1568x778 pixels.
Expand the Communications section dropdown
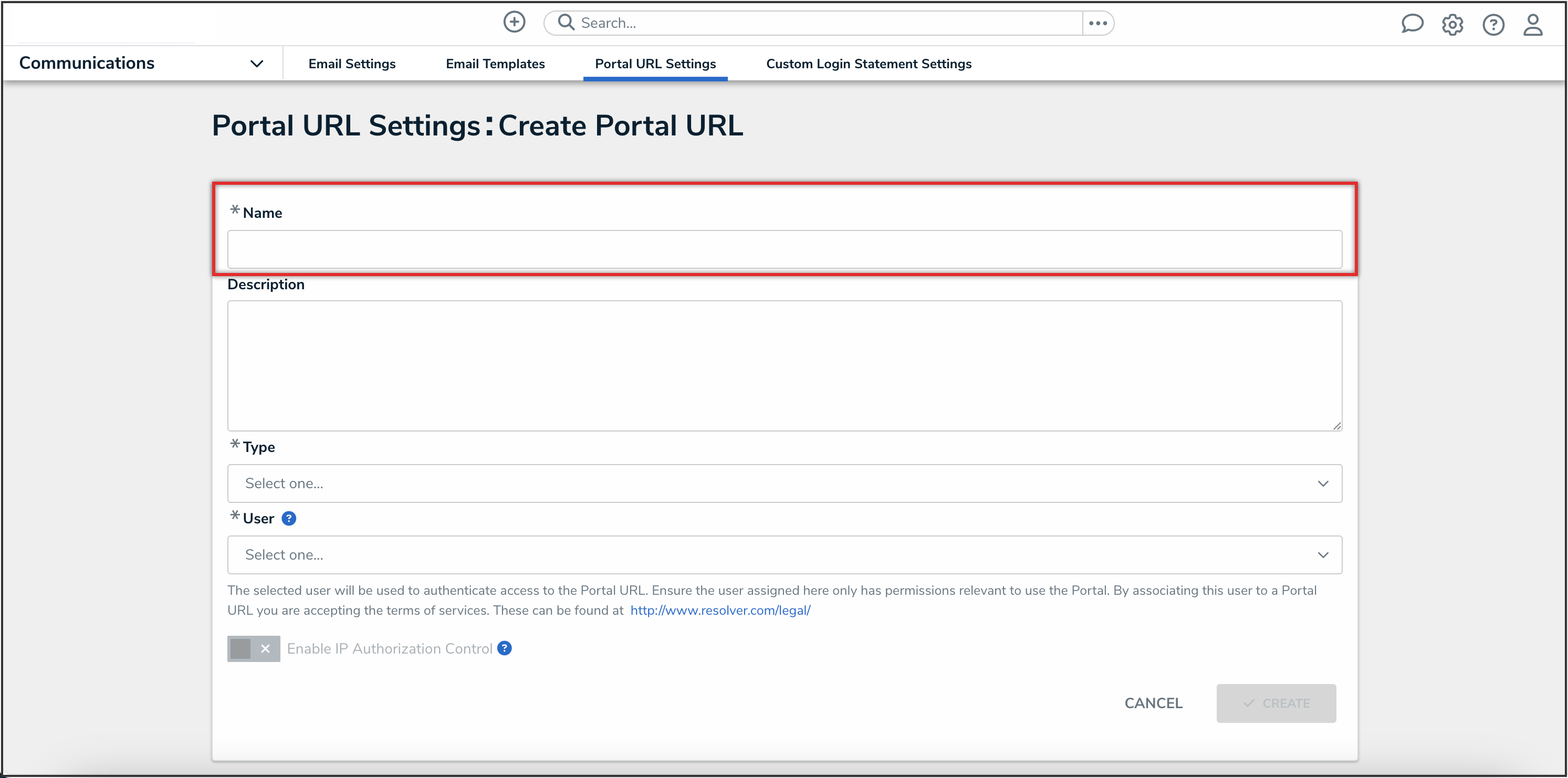257,64
